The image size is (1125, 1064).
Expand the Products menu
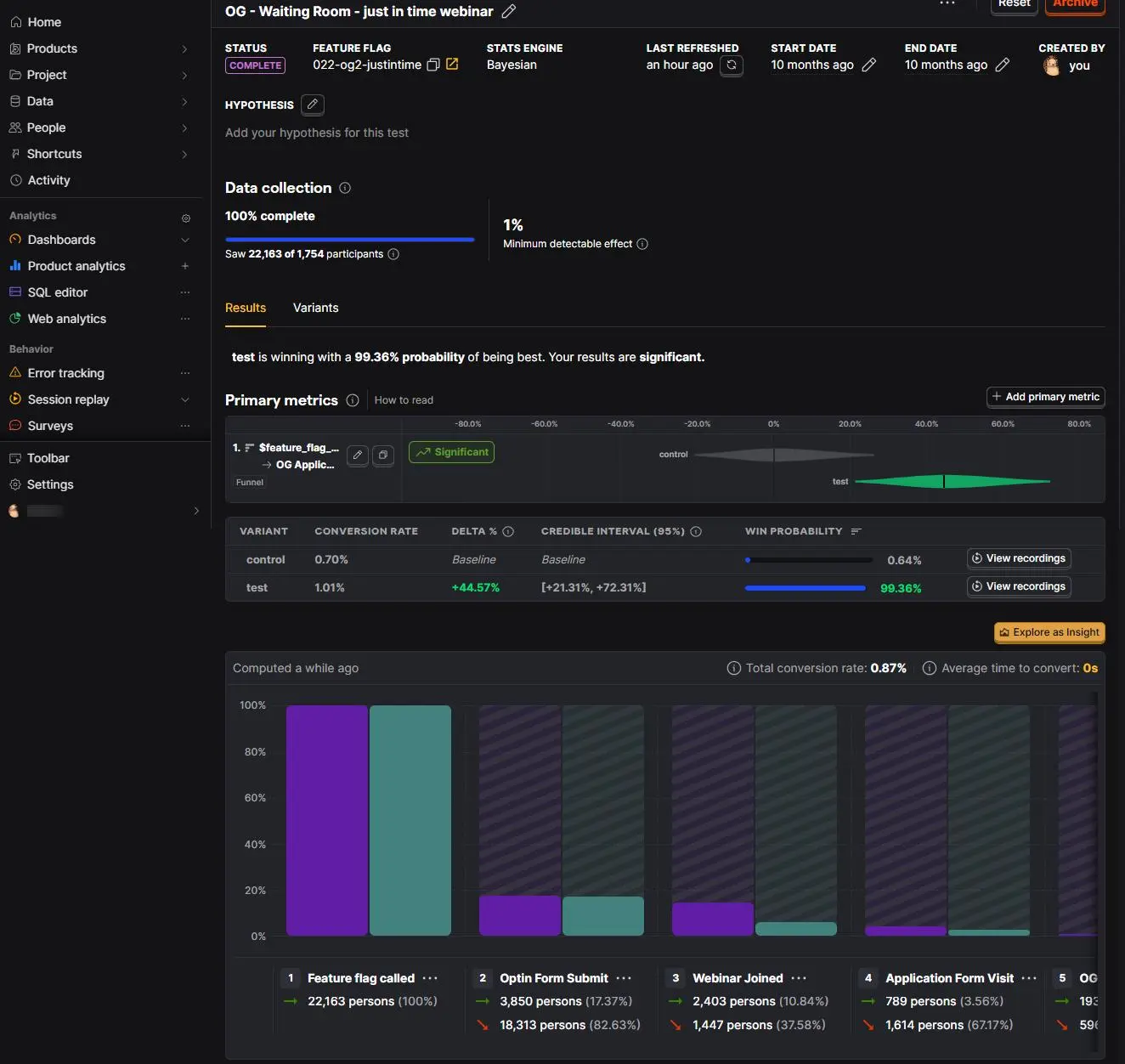184,48
